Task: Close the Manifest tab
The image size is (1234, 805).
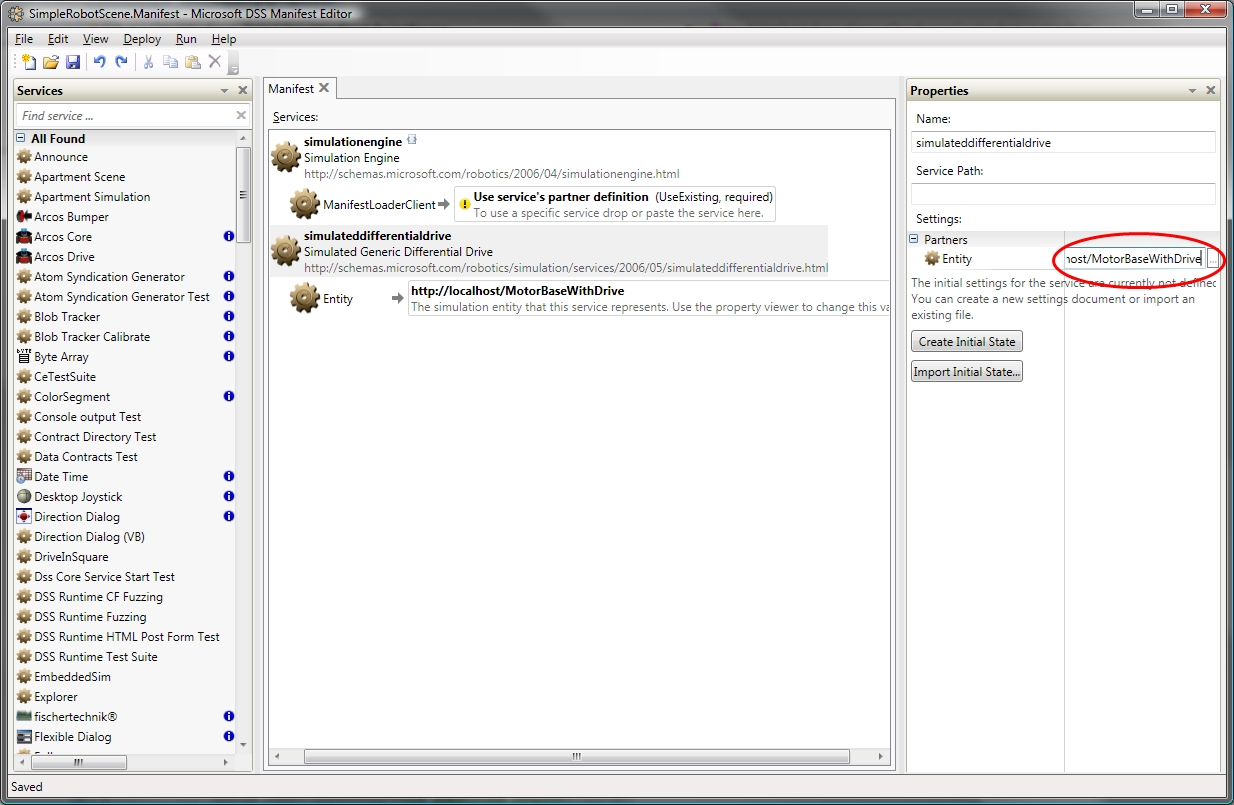Action: click(x=324, y=88)
